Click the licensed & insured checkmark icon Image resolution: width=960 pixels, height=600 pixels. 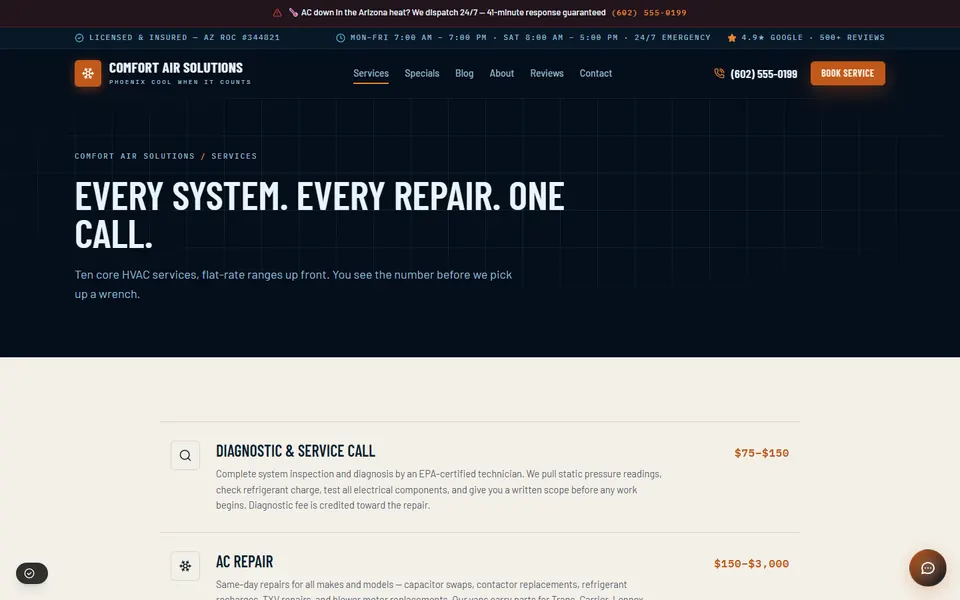click(79, 38)
